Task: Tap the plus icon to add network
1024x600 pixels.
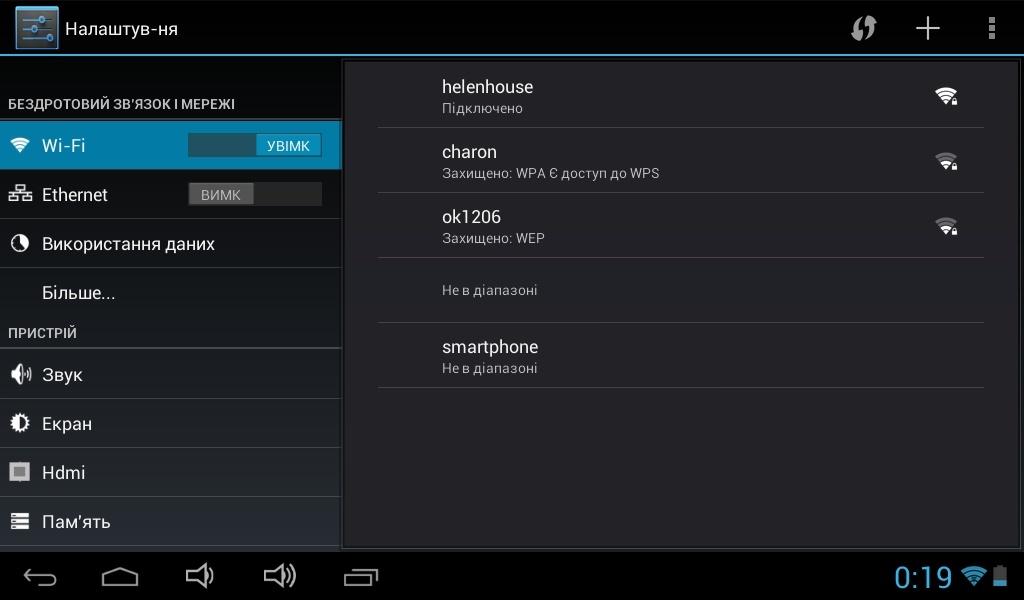Action: tap(928, 28)
